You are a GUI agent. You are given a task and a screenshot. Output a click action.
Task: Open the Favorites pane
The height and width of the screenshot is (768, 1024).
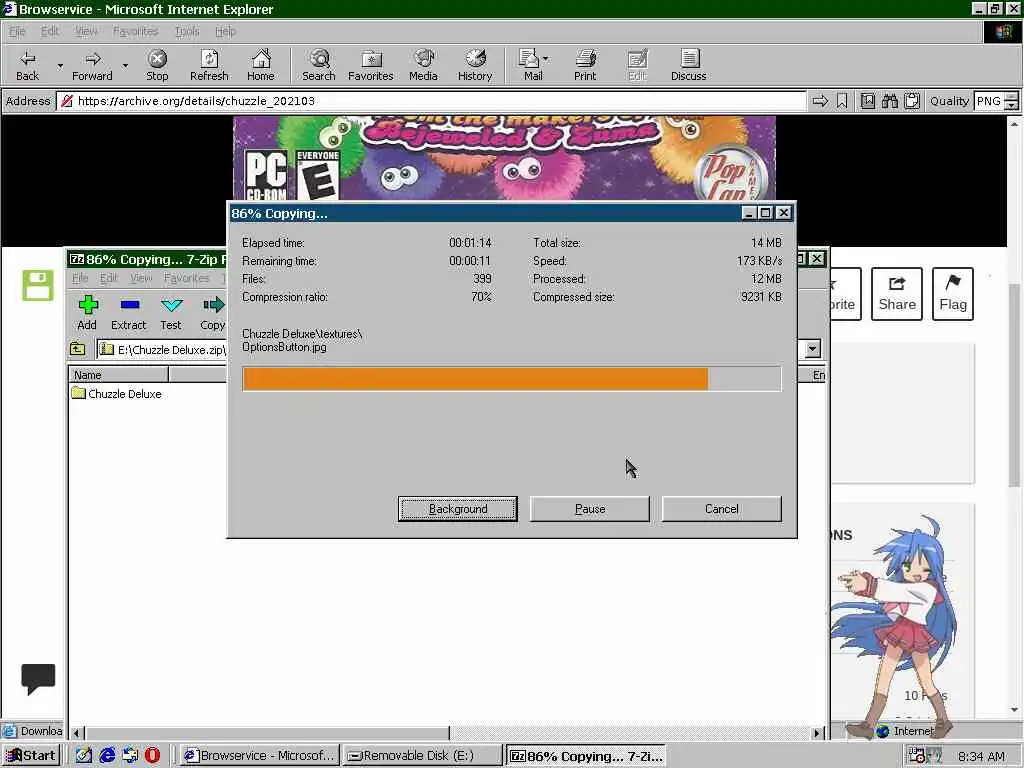[371, 65]
